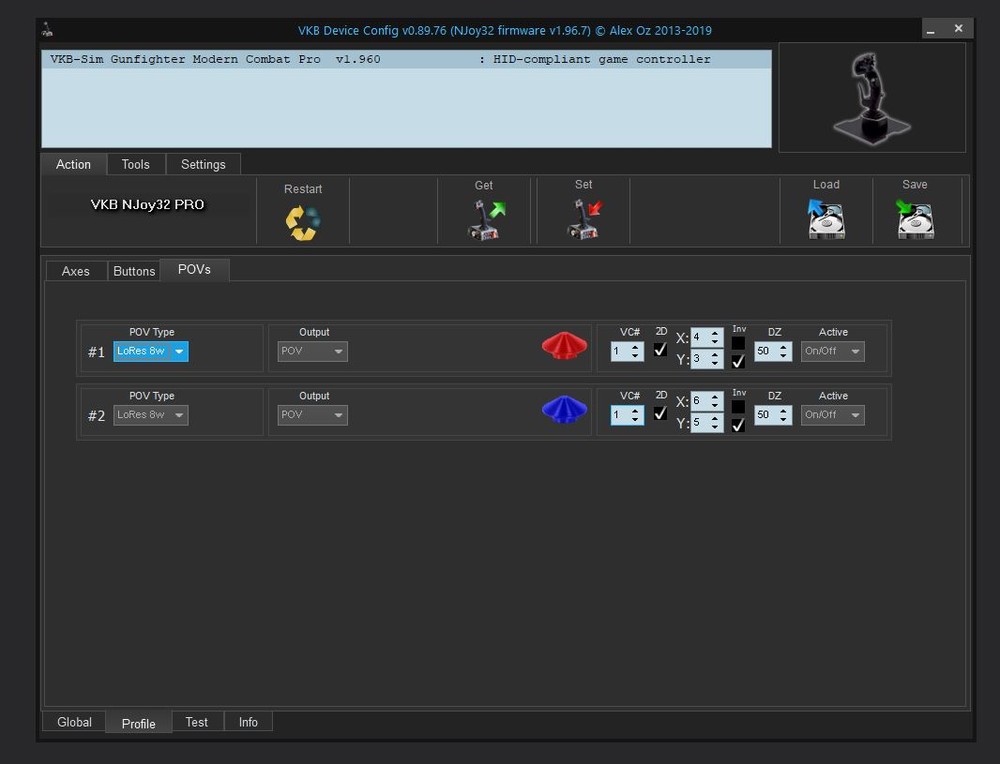Click the blue POV hat icon
The image size is (1000, 764).
pyautogui.click(x=564, y=409)
